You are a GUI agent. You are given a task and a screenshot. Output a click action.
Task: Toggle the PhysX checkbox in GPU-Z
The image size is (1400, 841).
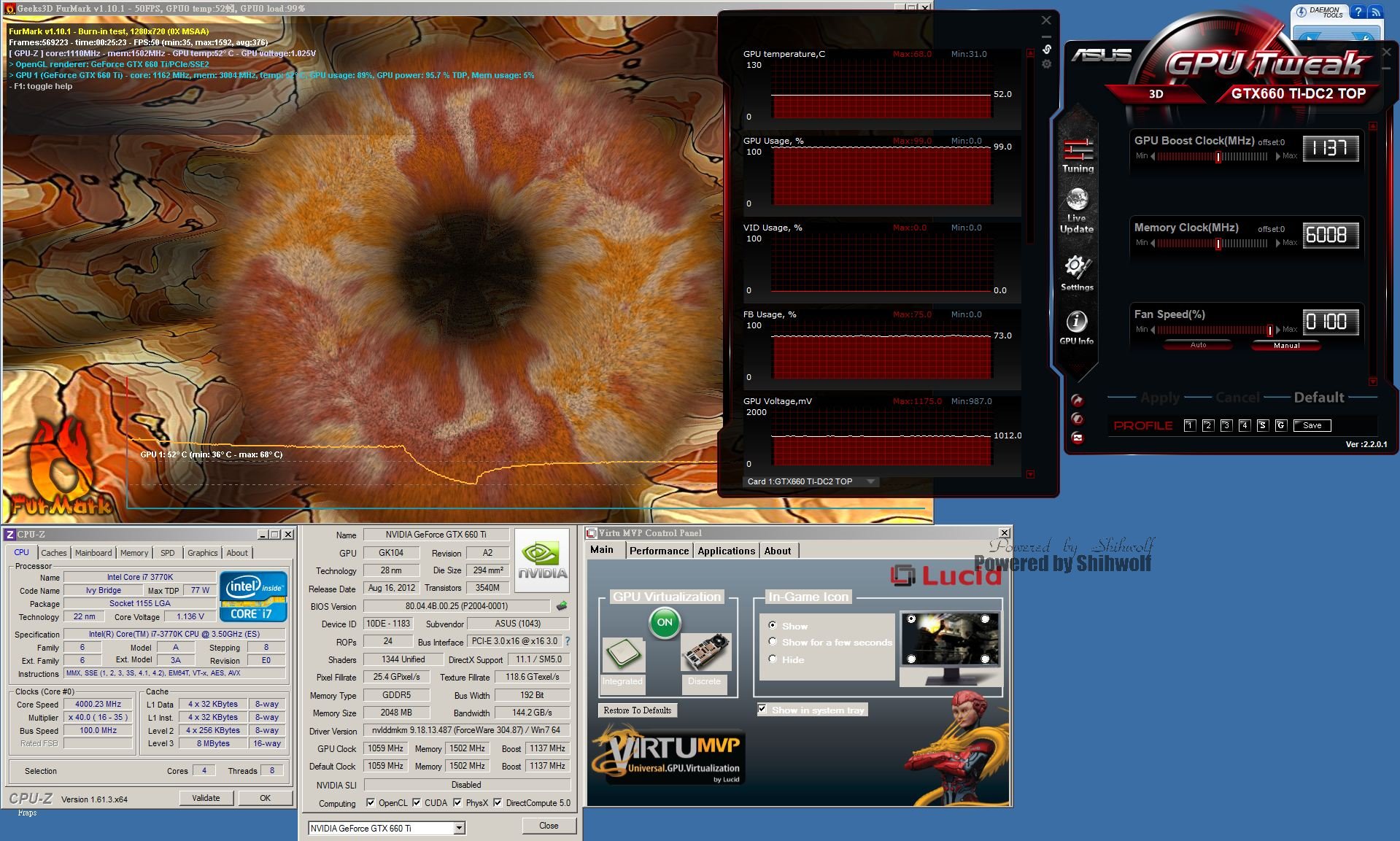tap(457, 803)
